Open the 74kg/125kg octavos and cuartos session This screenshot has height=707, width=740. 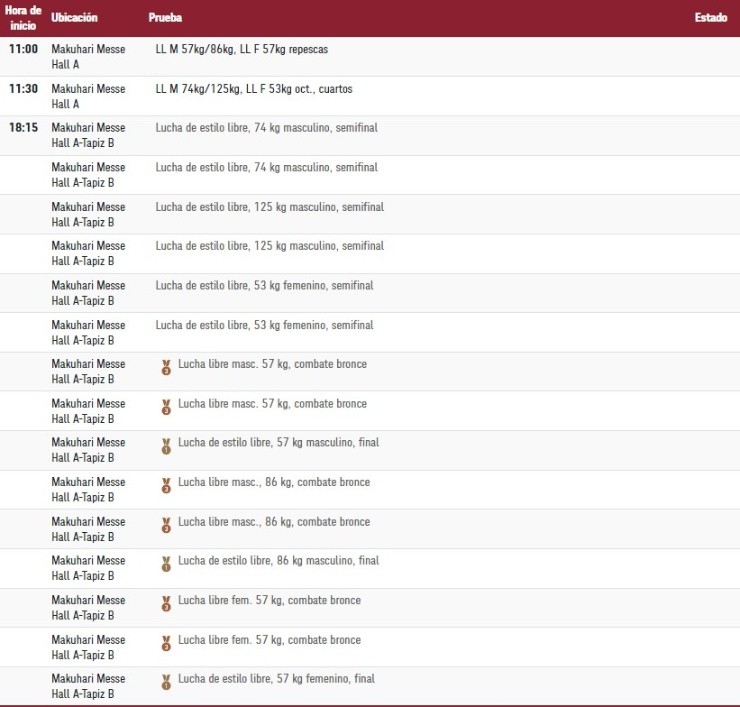(x=254, y=89)
